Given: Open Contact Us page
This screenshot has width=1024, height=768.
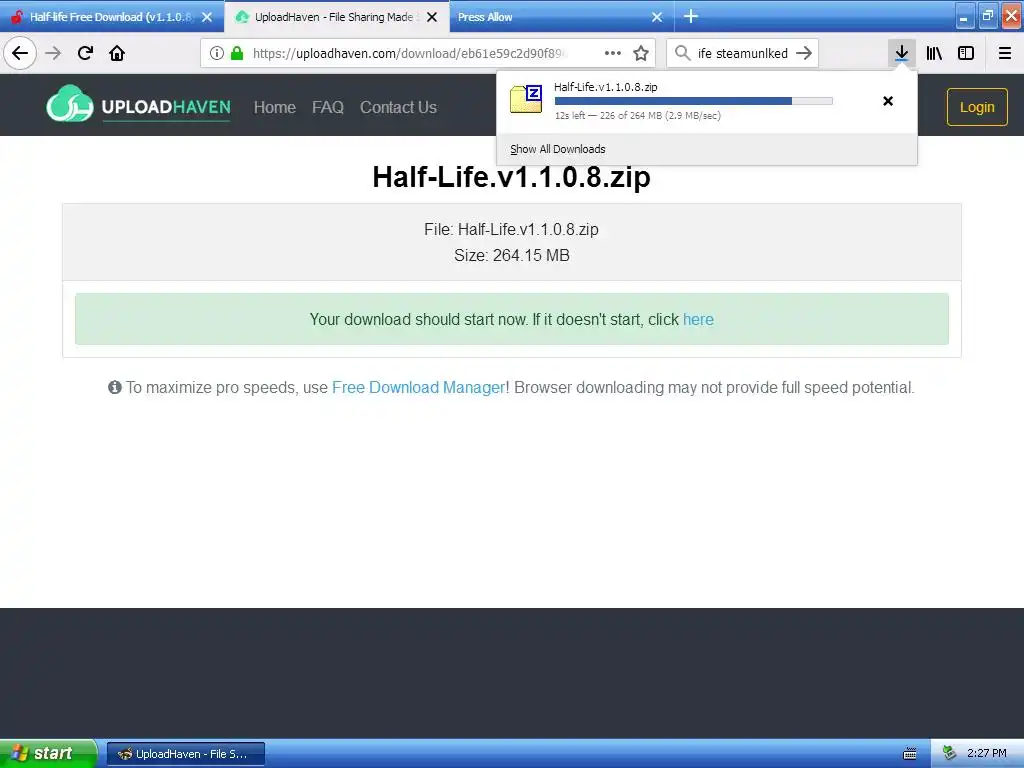Looking at the screenshot, I should (398, 107).
